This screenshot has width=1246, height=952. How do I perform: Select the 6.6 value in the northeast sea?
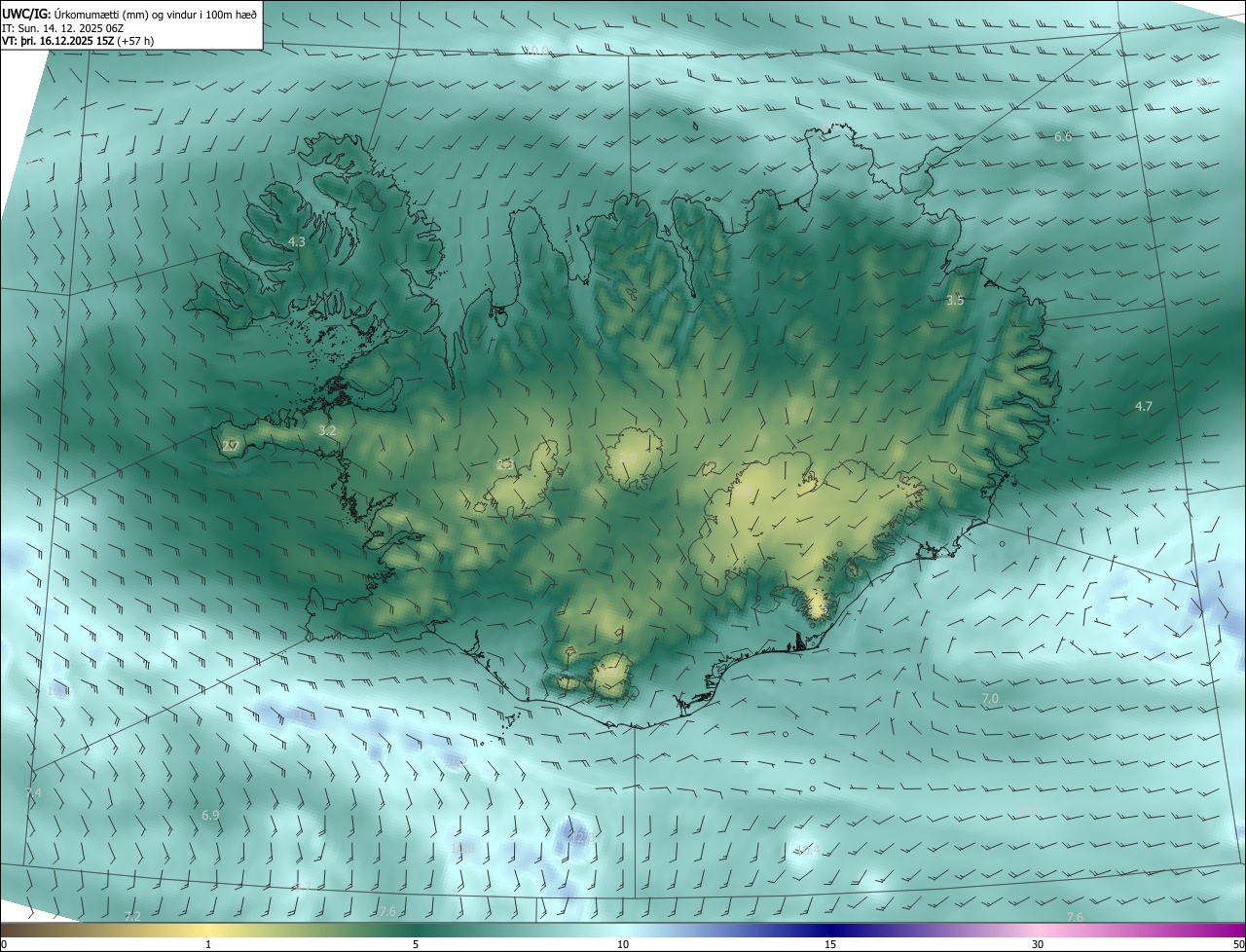coord(1063,137)
